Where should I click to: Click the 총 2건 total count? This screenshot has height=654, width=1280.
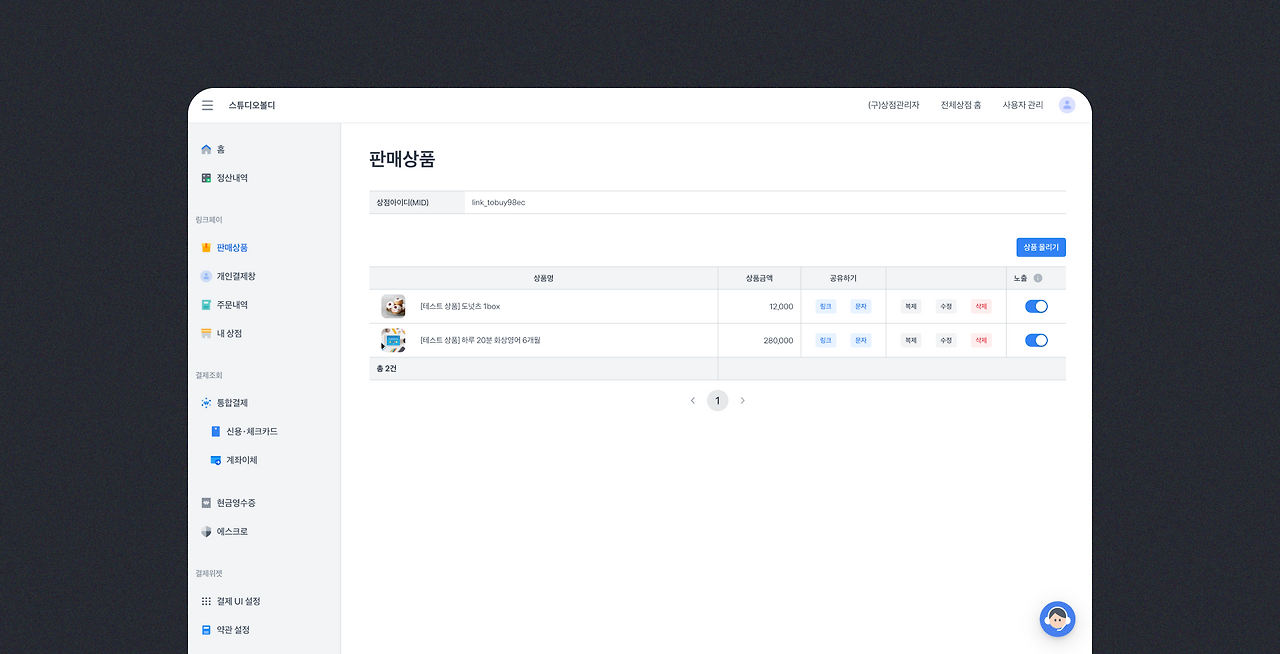pyautogui.click(x=386, y=369)
